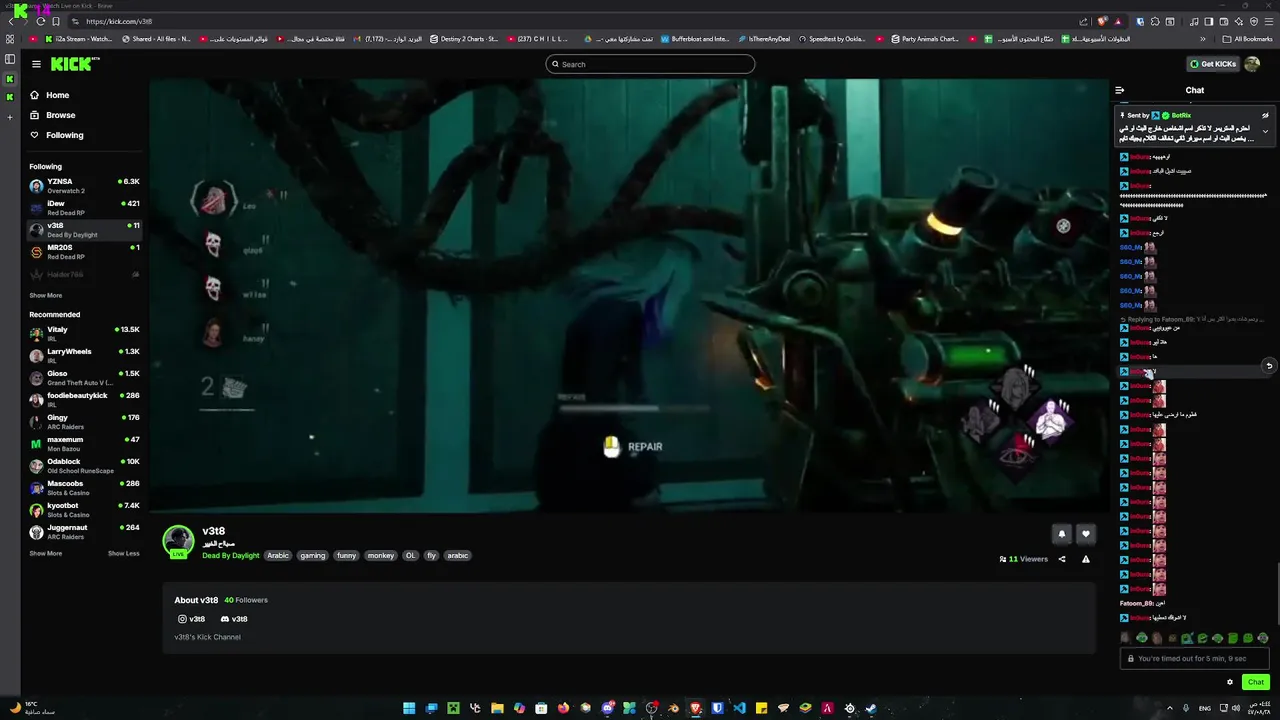The width and height of the screenshot is (1280, 720).
Task: Expand the pinned BotRix message
Action: pyautogui.click(x=1265, y=131)
